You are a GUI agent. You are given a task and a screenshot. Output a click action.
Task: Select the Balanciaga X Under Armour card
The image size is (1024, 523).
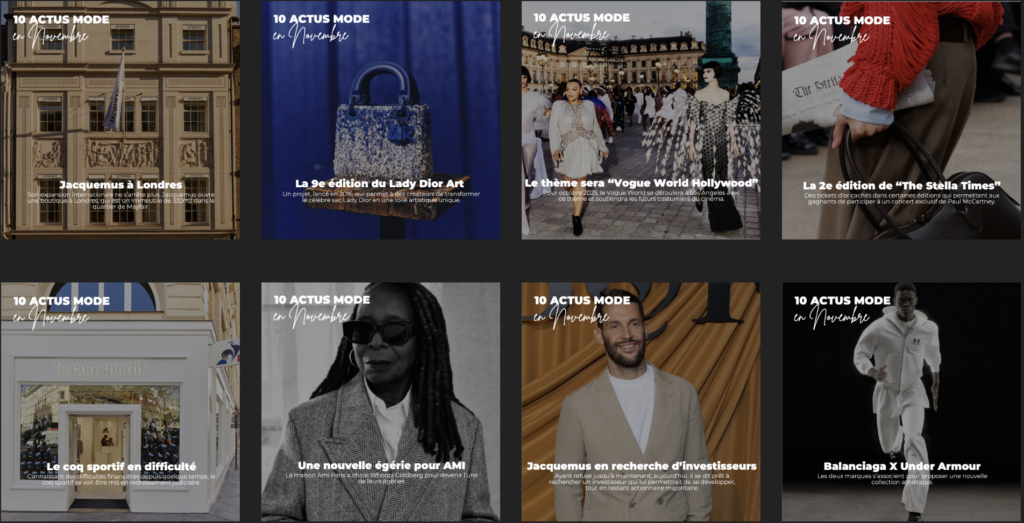click(901, 402)
